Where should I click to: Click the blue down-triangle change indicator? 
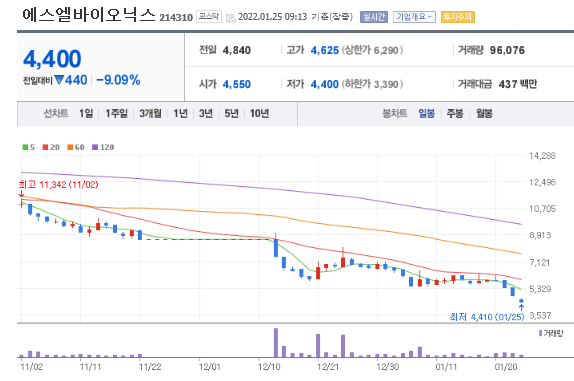59,80
